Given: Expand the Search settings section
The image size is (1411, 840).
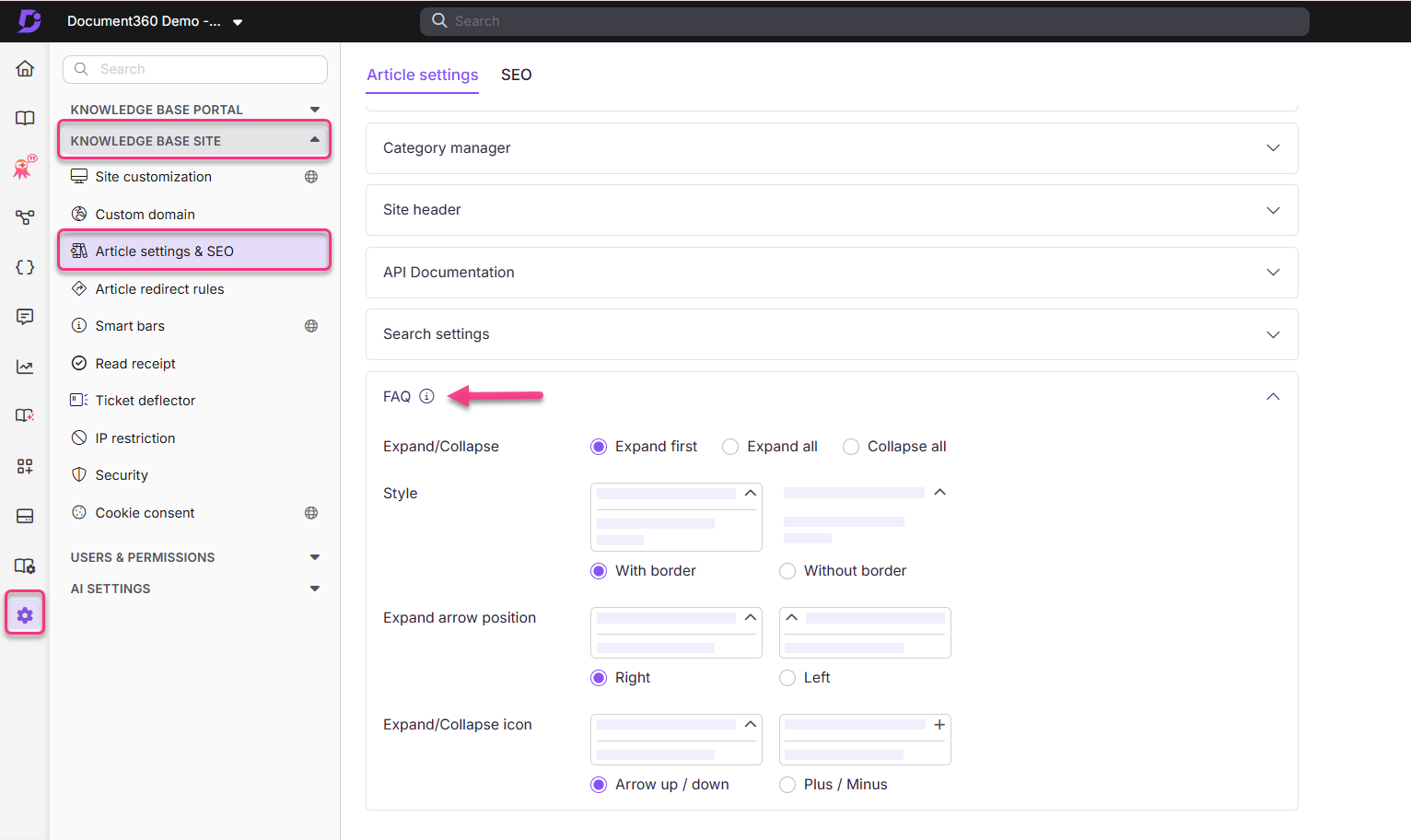Looking at the screenshot, I should 1273,333.
